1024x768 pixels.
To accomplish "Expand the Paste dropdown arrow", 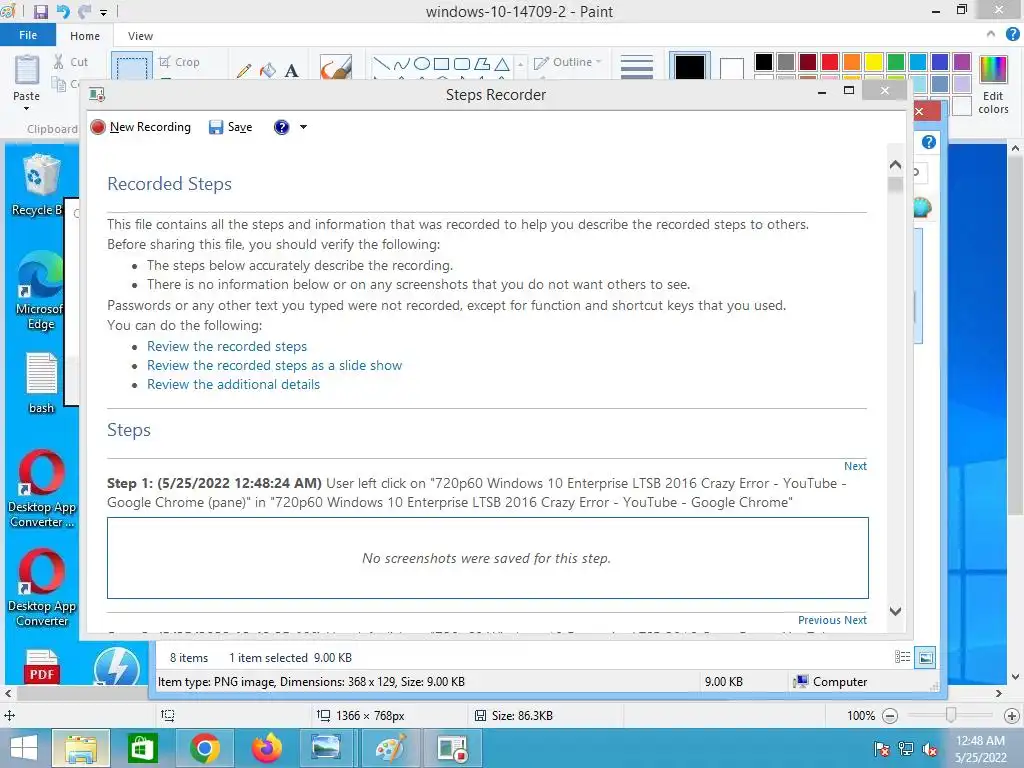I will (x=26, y=108).
